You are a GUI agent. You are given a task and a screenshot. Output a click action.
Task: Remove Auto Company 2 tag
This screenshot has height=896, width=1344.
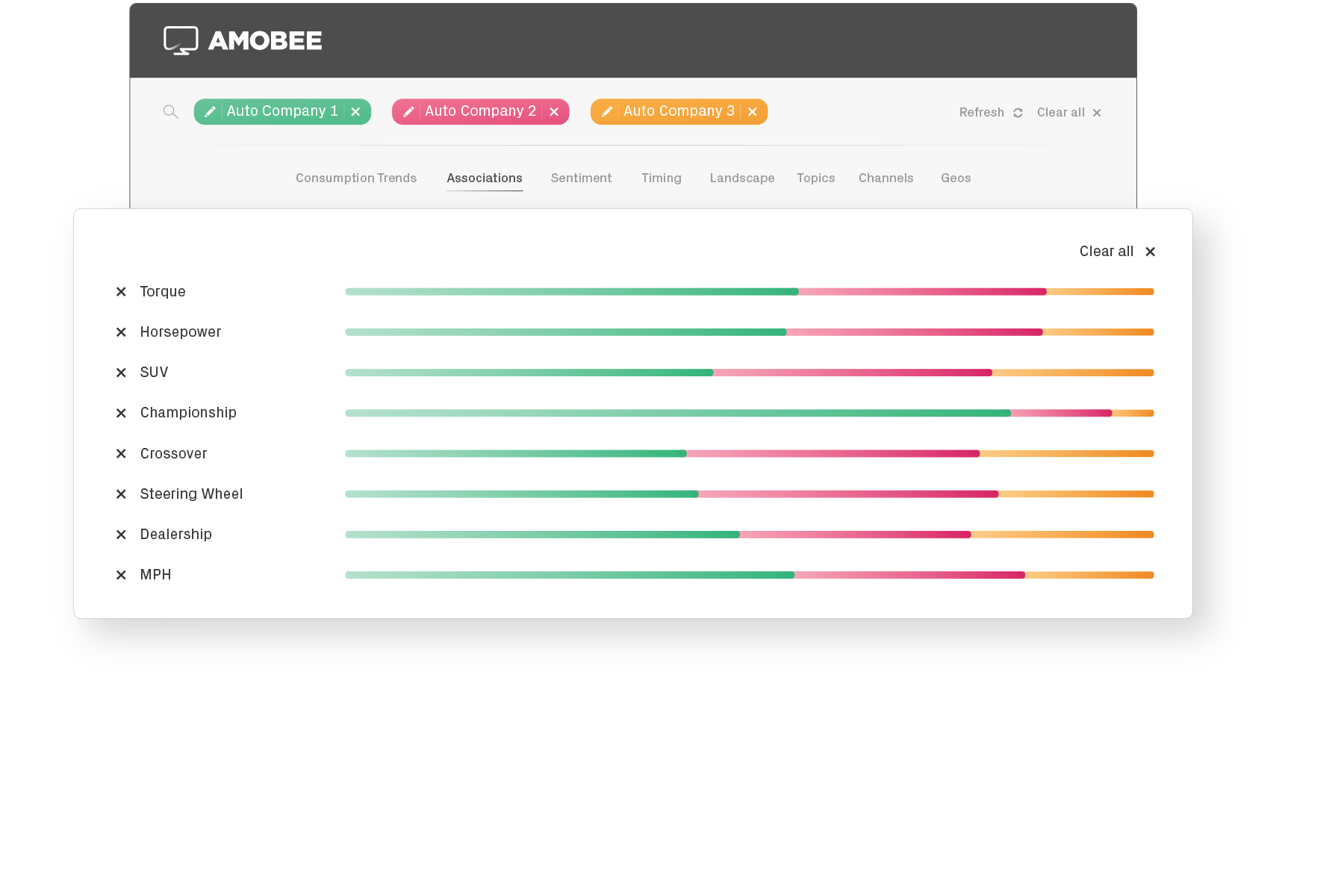click(554, 112)
